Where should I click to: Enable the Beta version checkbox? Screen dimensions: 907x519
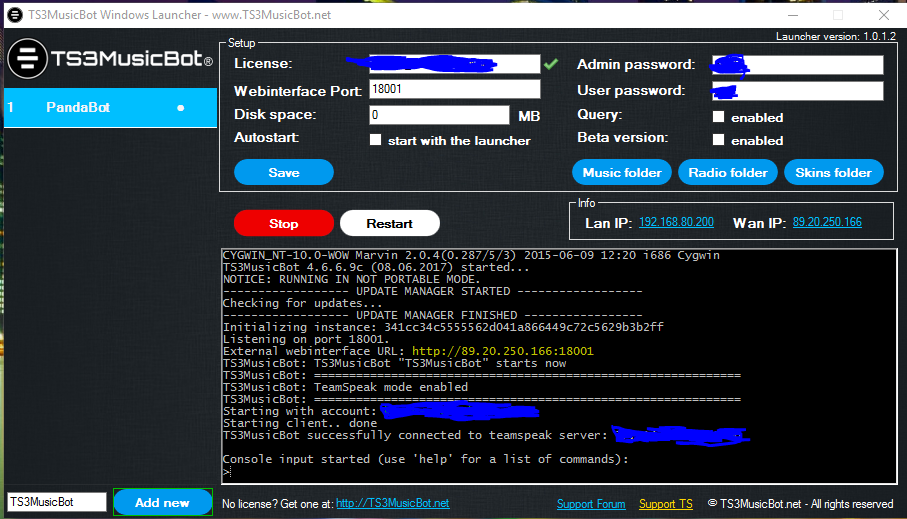(x=718, y=140)
